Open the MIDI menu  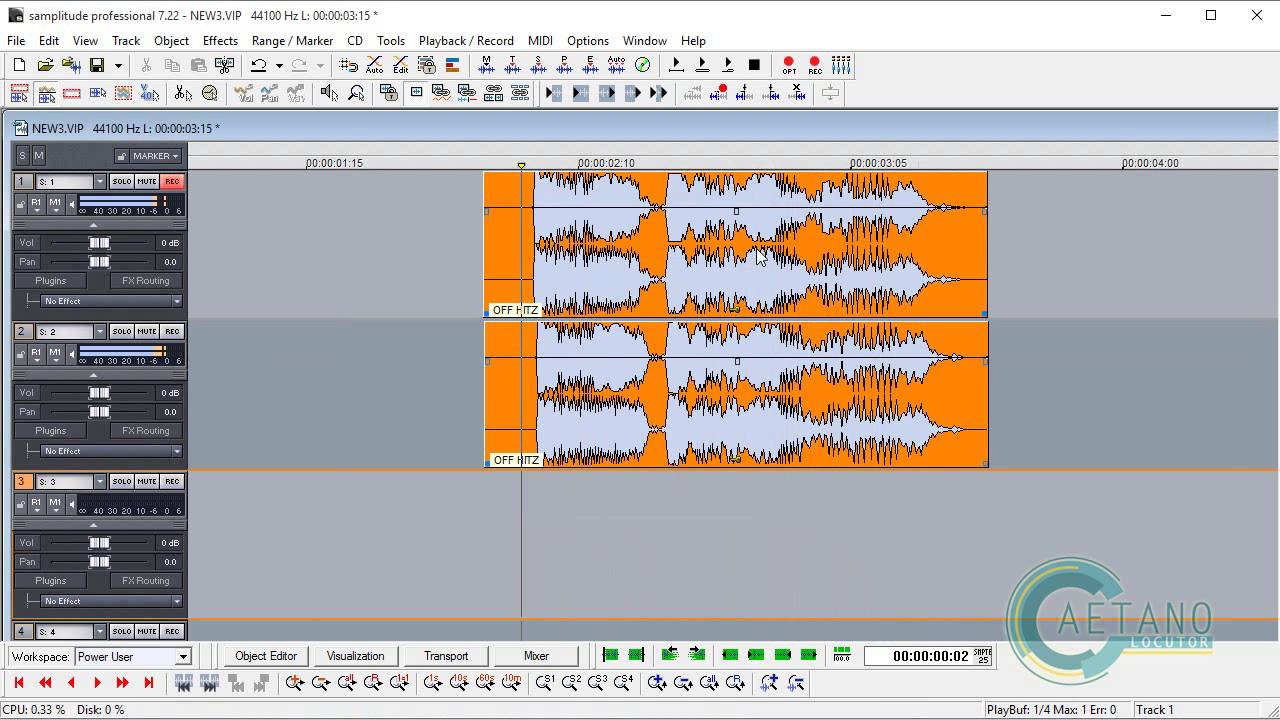pyautogui.click(x=540, y=41)
